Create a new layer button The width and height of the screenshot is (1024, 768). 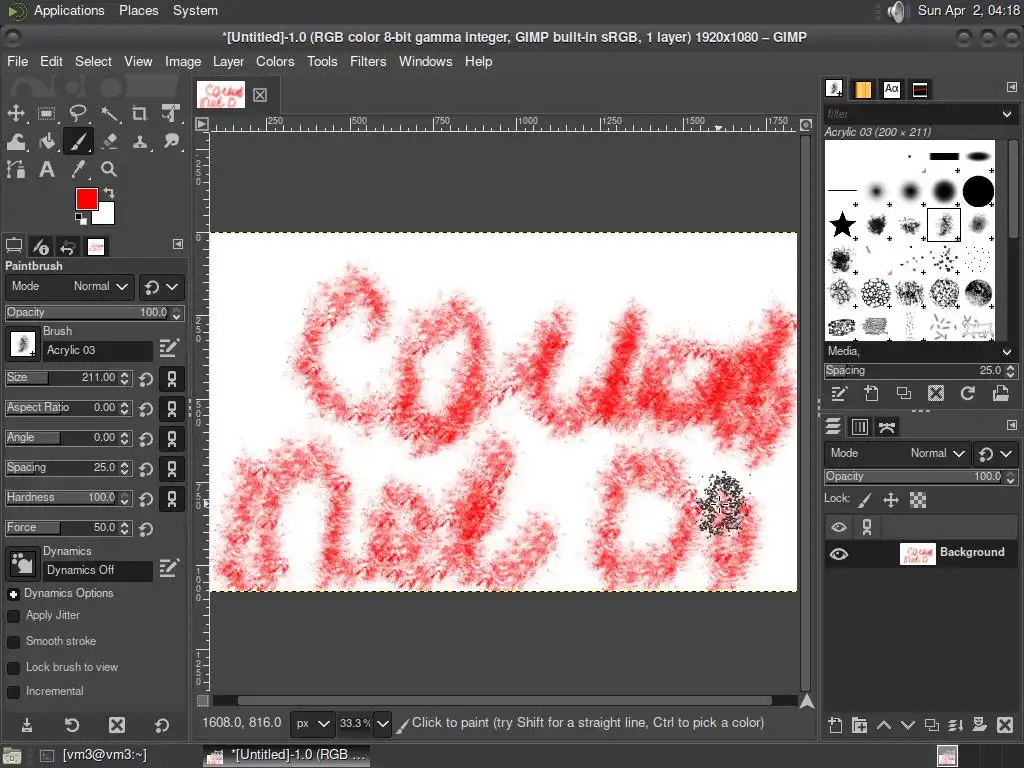tap(835, 725)
